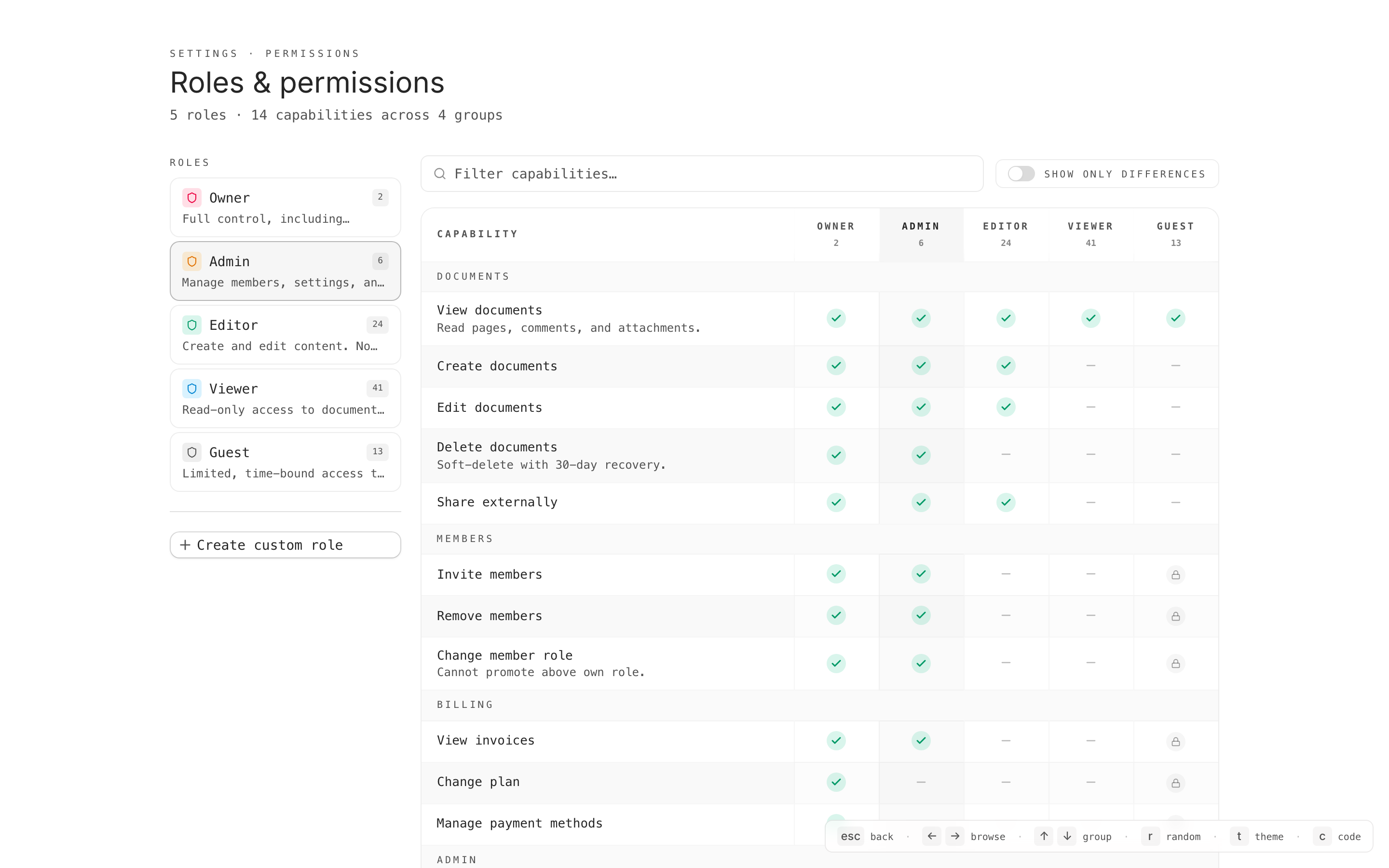Collapse the Documents group header
1389x868 pixels.
473,277
